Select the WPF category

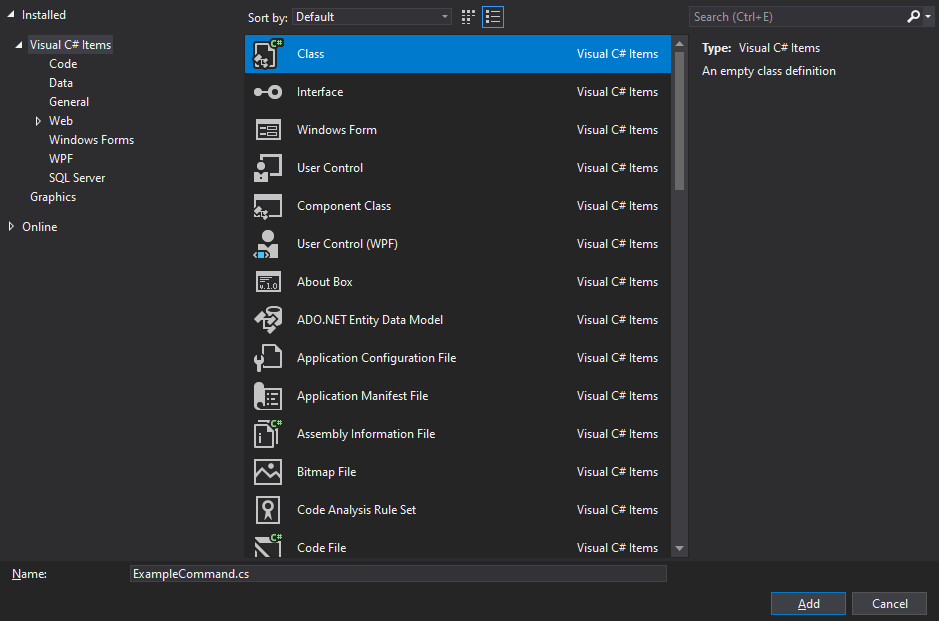coord(61,159)
